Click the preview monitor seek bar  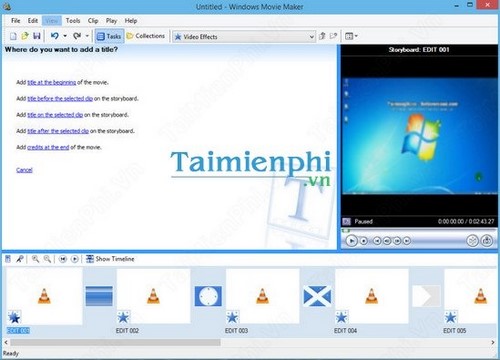[419, 230]
